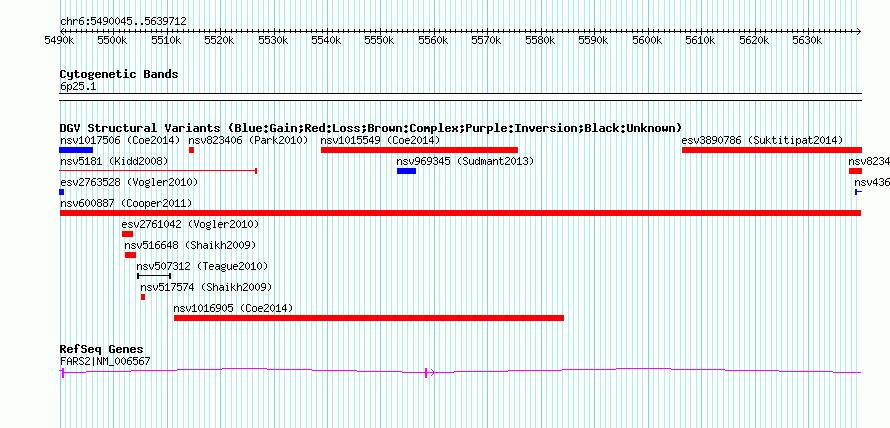Select the thin red nsv5181 variant line
The width and height of the screenshot is (890, 428).
pyautogui.click(x=158, y=170)
